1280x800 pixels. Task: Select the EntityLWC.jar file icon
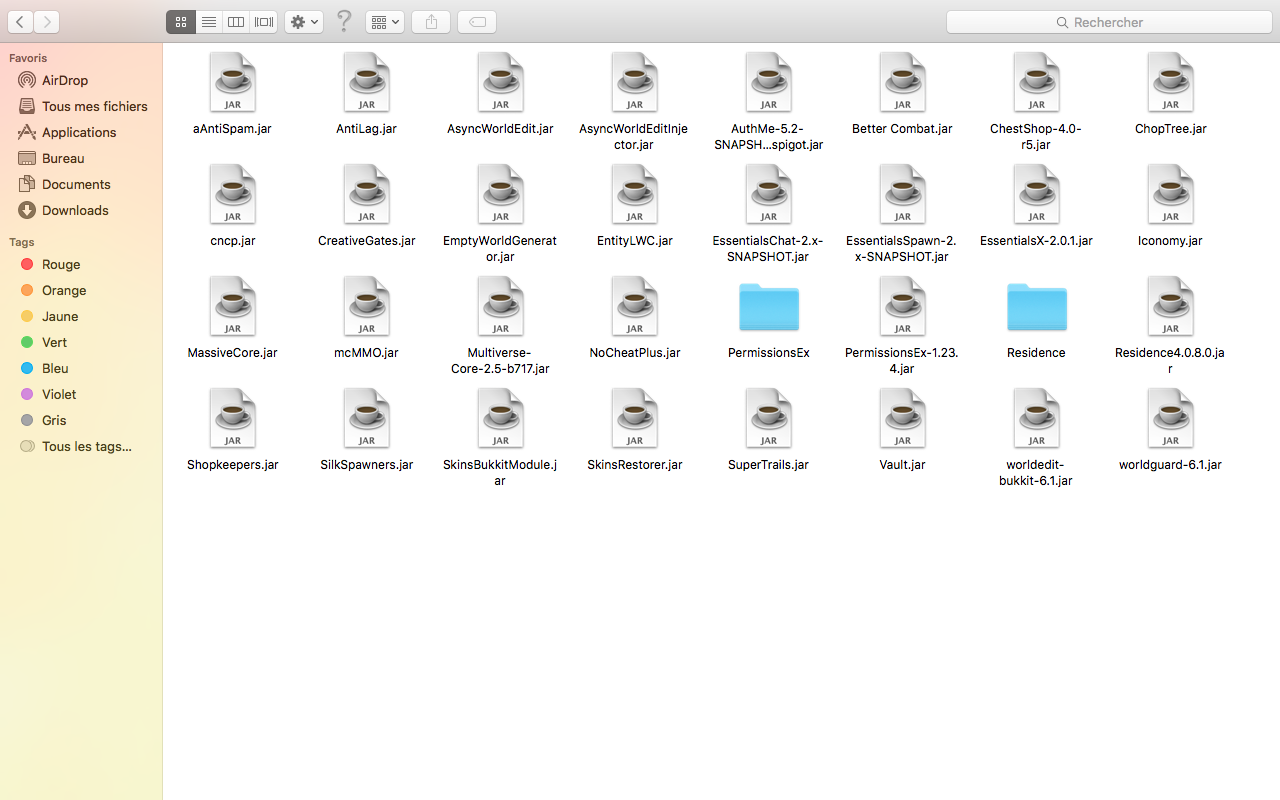click(635, 194)
